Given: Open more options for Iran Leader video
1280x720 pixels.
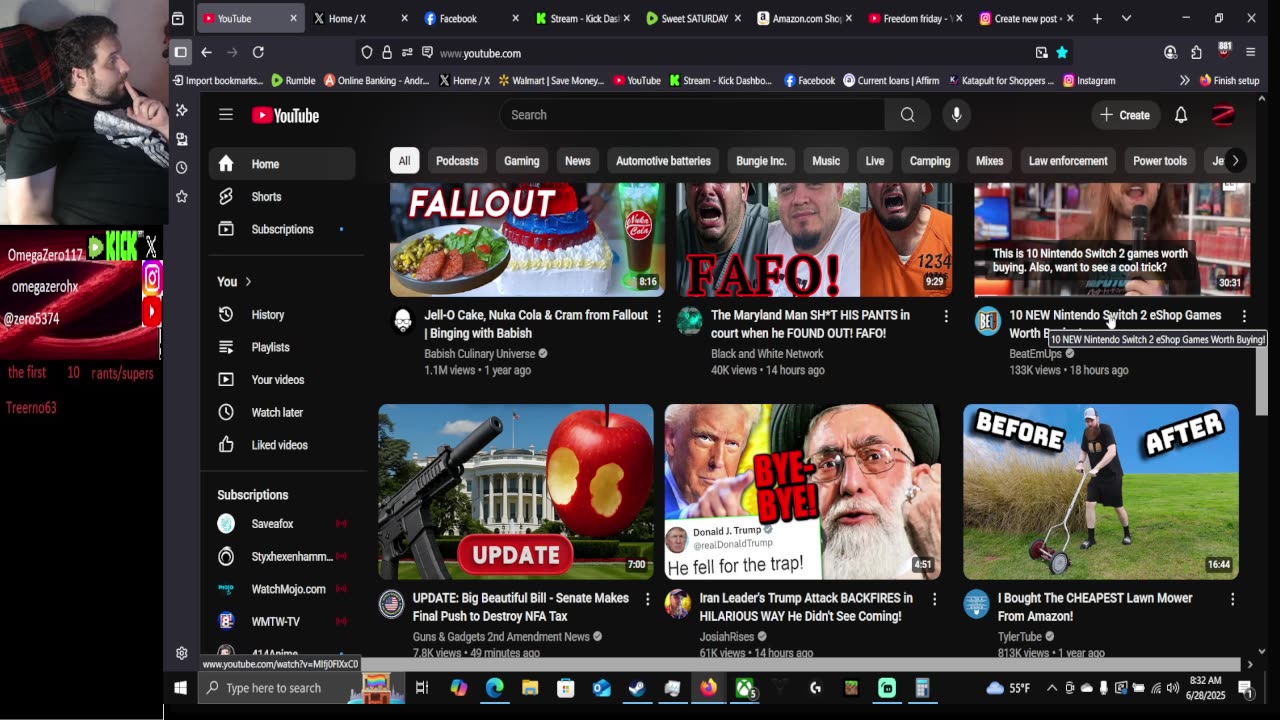Looking at the screenshot, I should pos(934,599).
